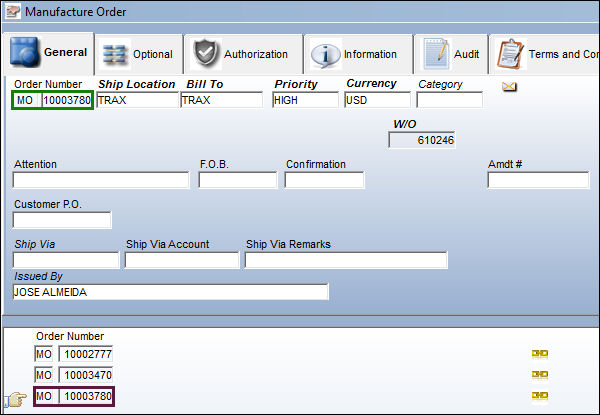This screenshot has height=415, width=600.
Task: Click the Priority label
Action: point(296,84)
